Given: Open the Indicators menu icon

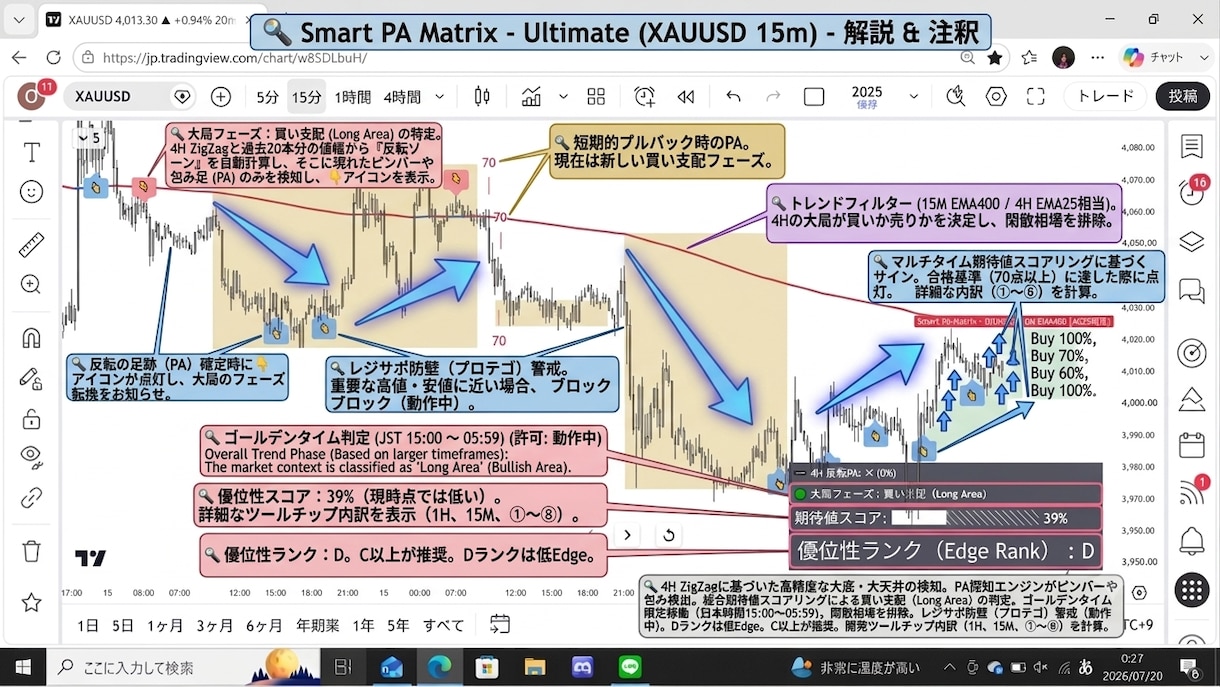Looking at the screenshot, I should click(x=531, y=97).
